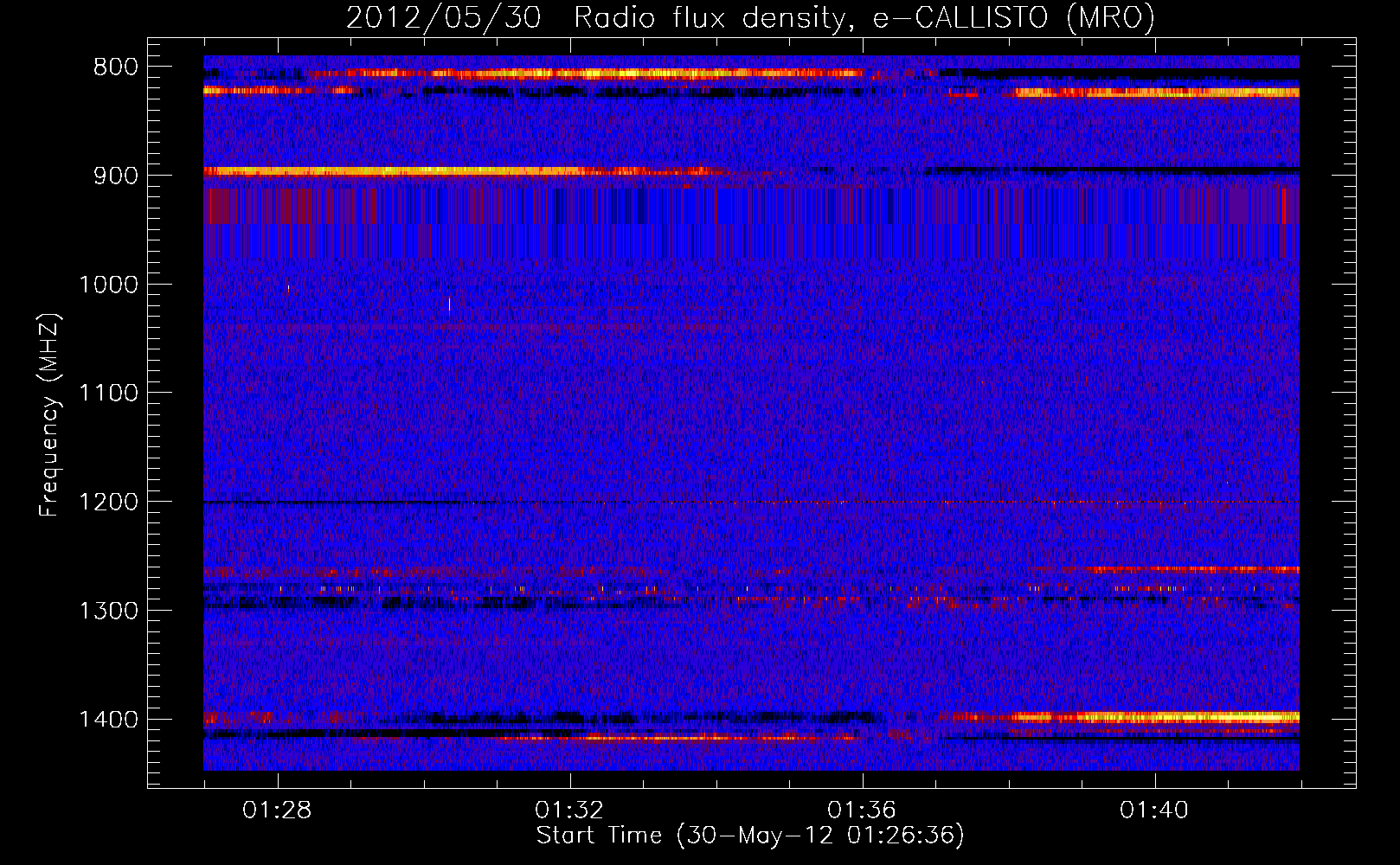Select the 800 frequency tick label
1400x865 pixels.
point(115,67)
